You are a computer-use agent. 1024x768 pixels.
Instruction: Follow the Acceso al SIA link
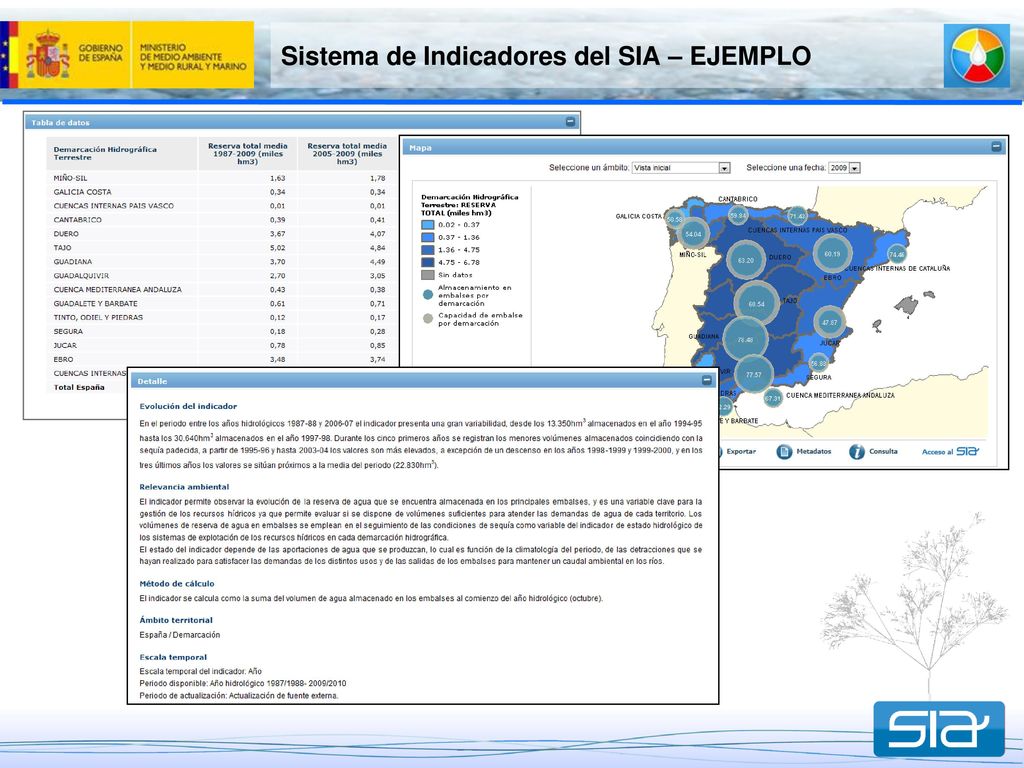[950, 451]
